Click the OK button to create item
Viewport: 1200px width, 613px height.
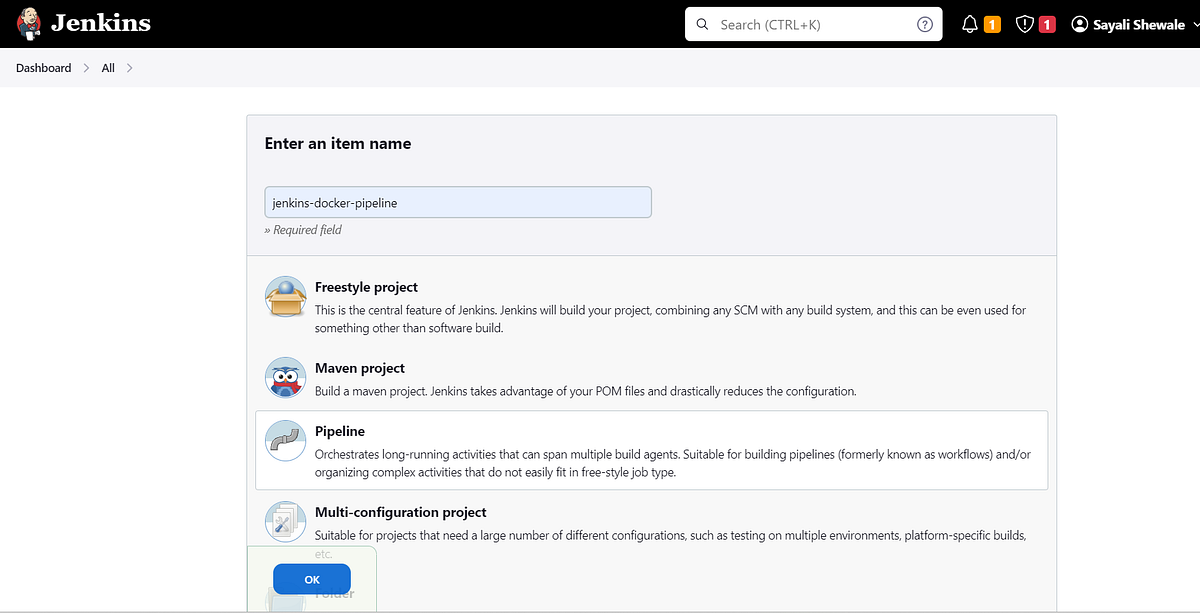[311, 579]
